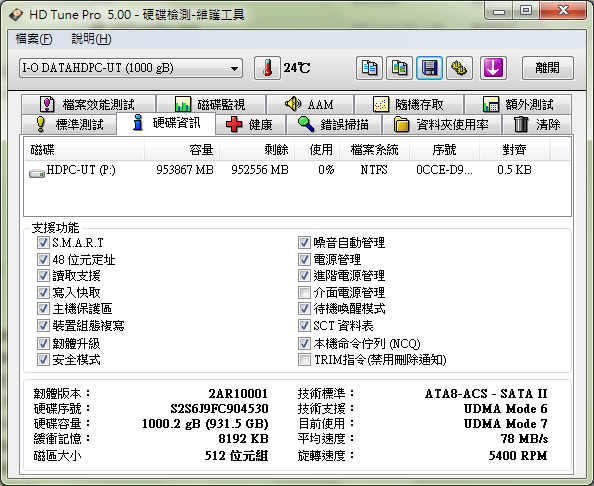Image resolution: width=594 pixels, height=486 pixels.
Task: Open the 健康 tab
Action: pos(250,124)
